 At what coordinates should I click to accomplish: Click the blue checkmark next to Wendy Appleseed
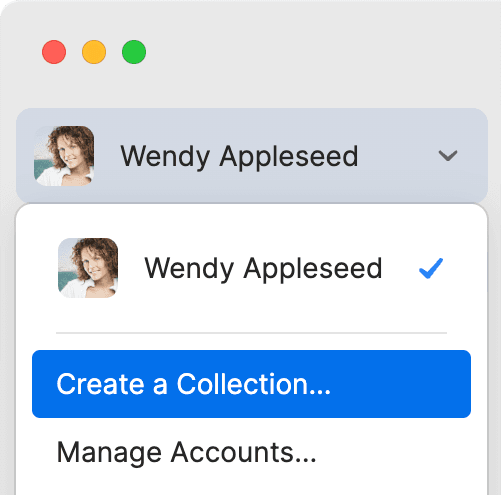(431, 268)
